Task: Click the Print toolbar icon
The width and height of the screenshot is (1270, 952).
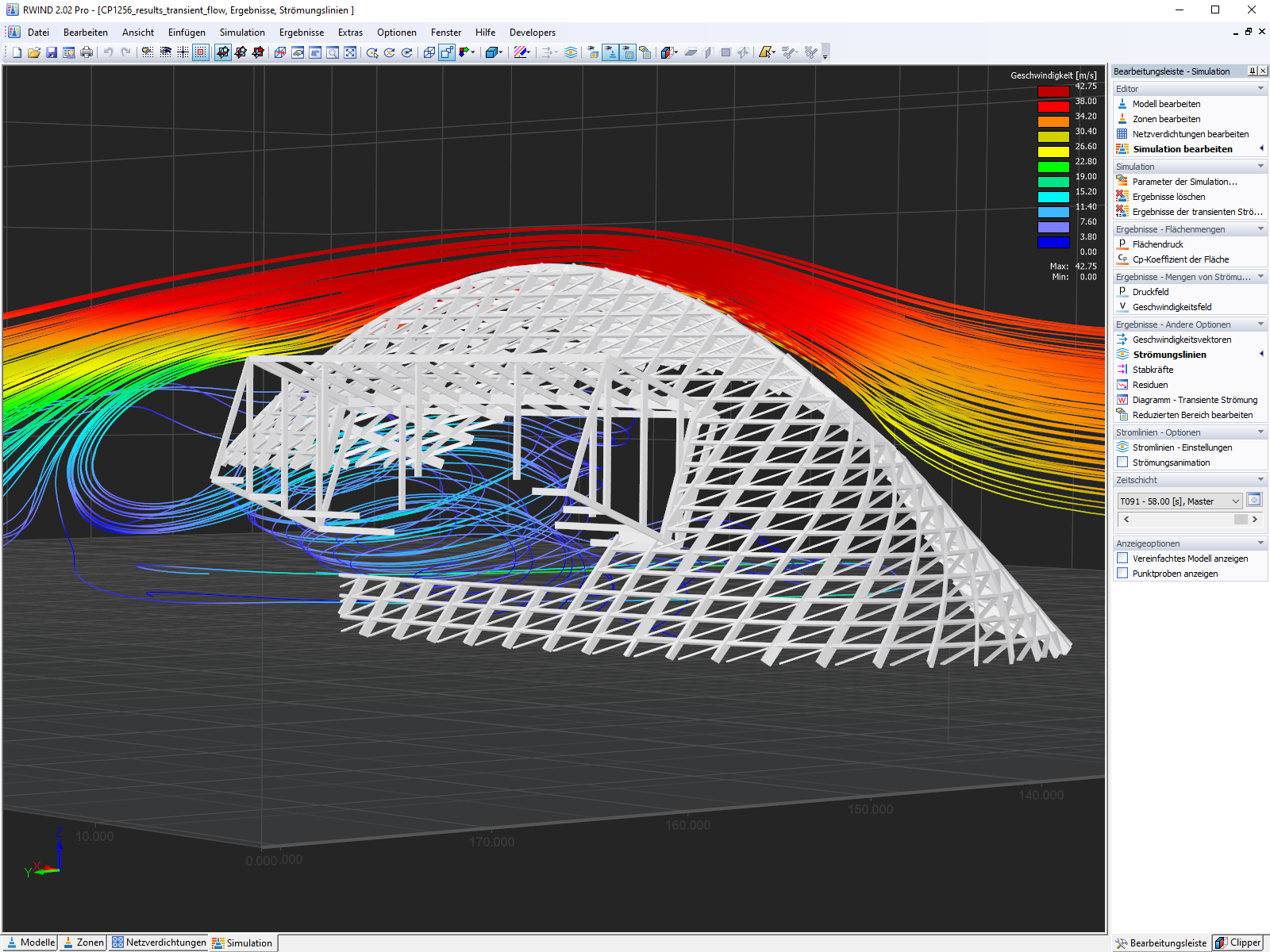Action: pyautogui.click(x=87, y=52)
